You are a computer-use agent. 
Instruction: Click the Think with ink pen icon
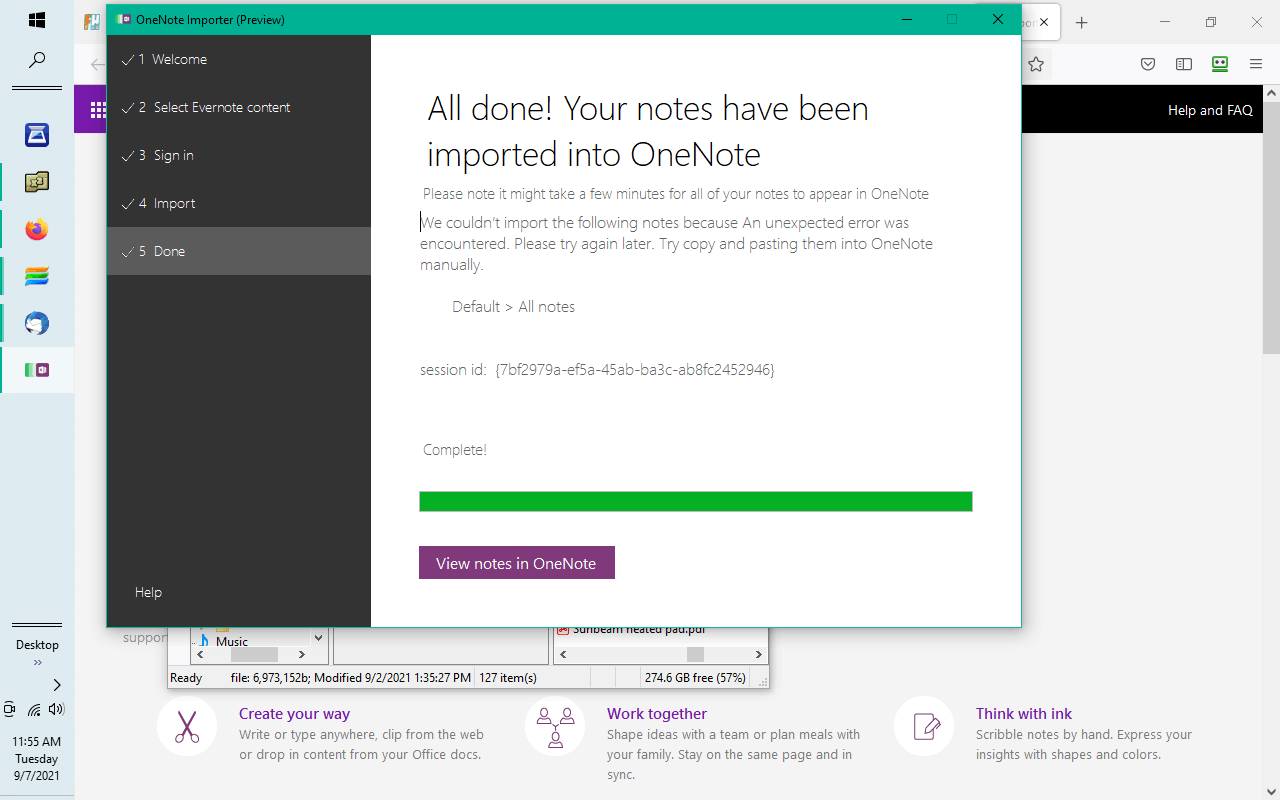[924, 726]
